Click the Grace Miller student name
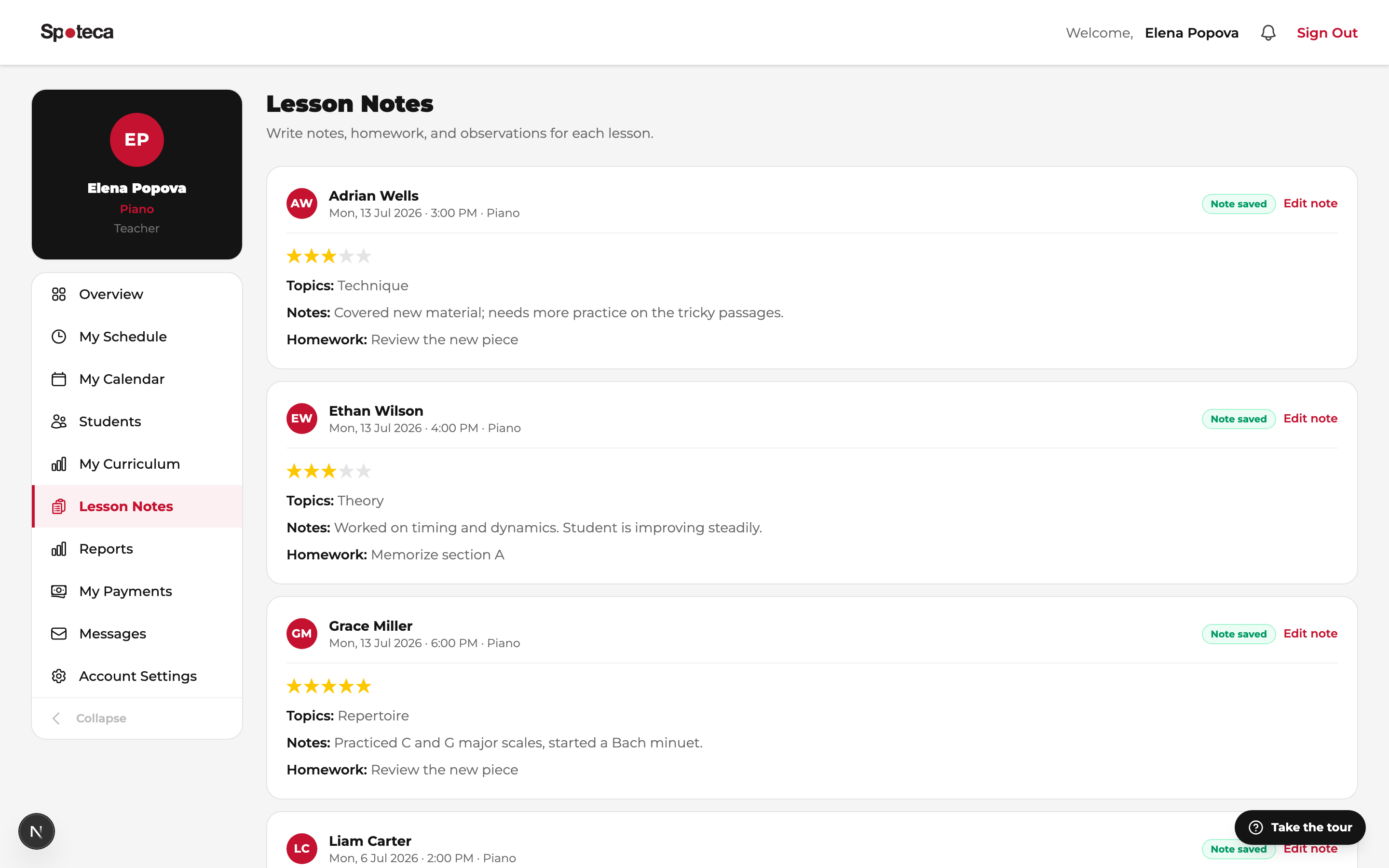The width and height of the screenshot is (1389, 868). click(x=371, y=626)
